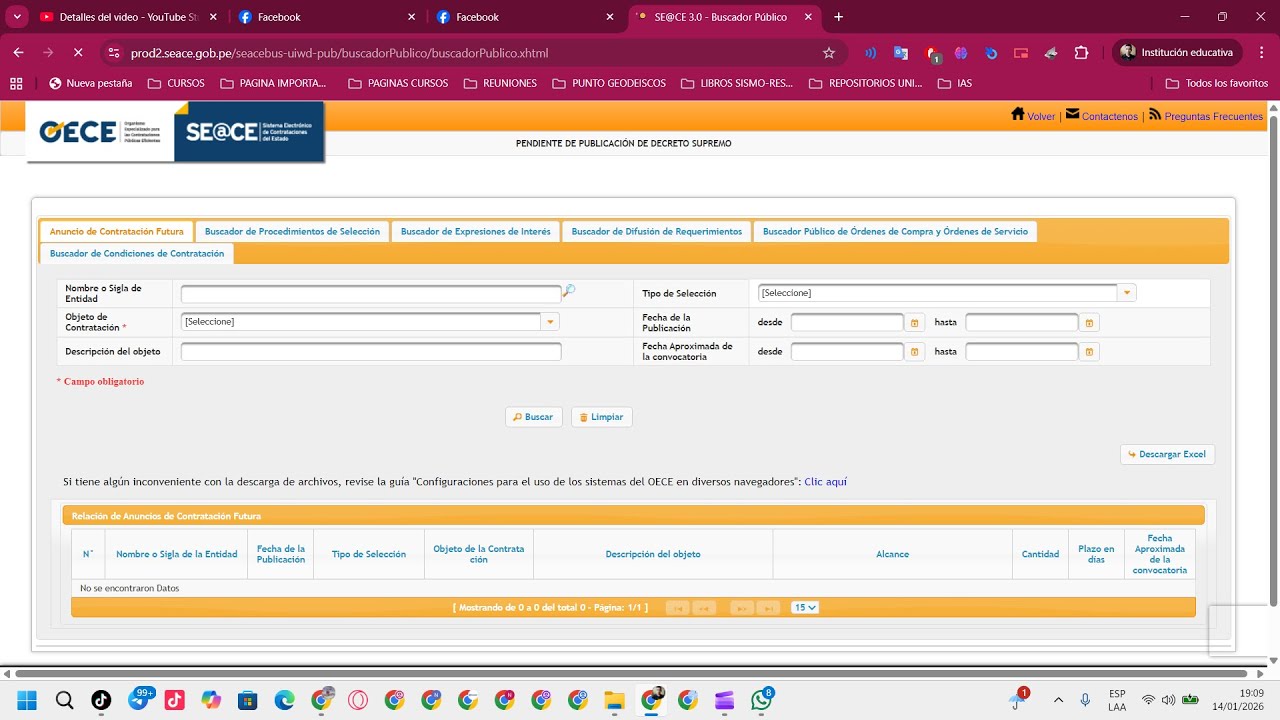The width and height of the screenshot is (1280, 720).
Task: Open calendar for Fecha Aproximada convocatoria desde
Action: tap(914, 352)
